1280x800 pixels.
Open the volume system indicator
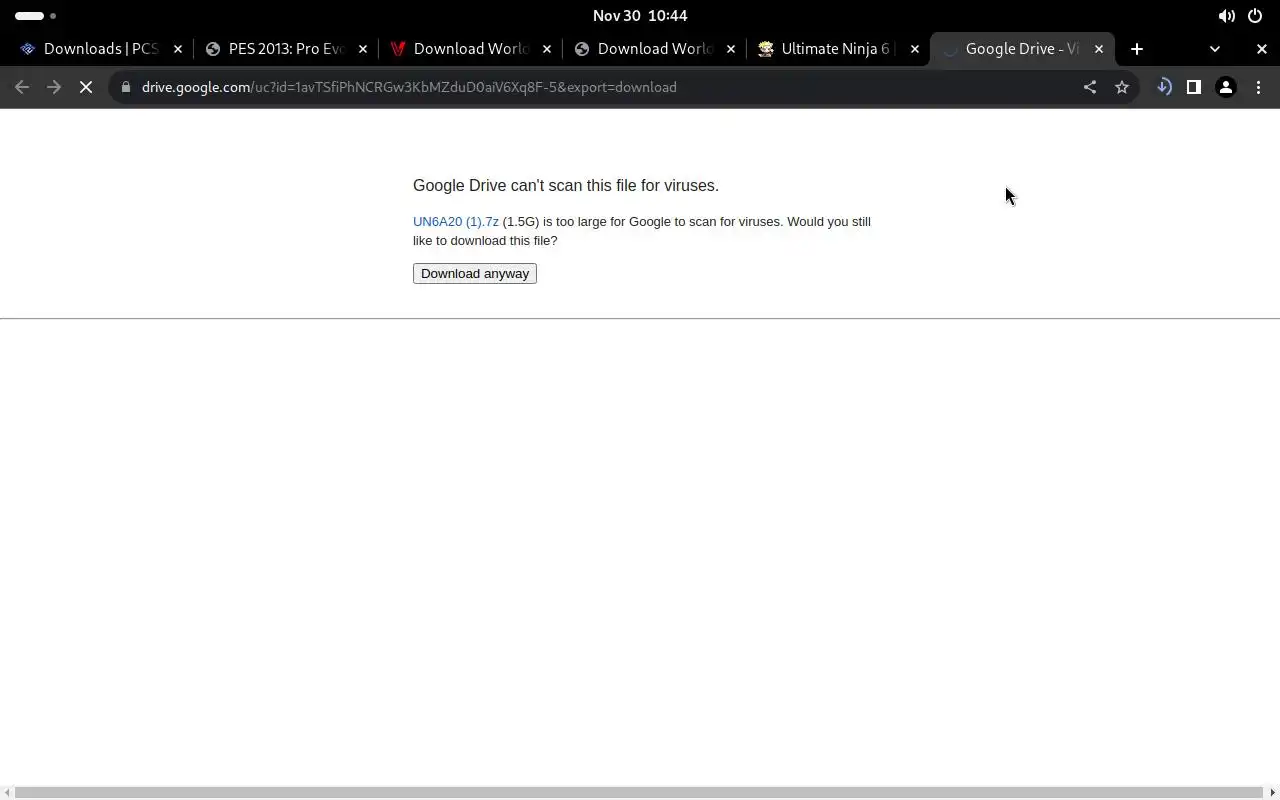[x=1226, y=15]
